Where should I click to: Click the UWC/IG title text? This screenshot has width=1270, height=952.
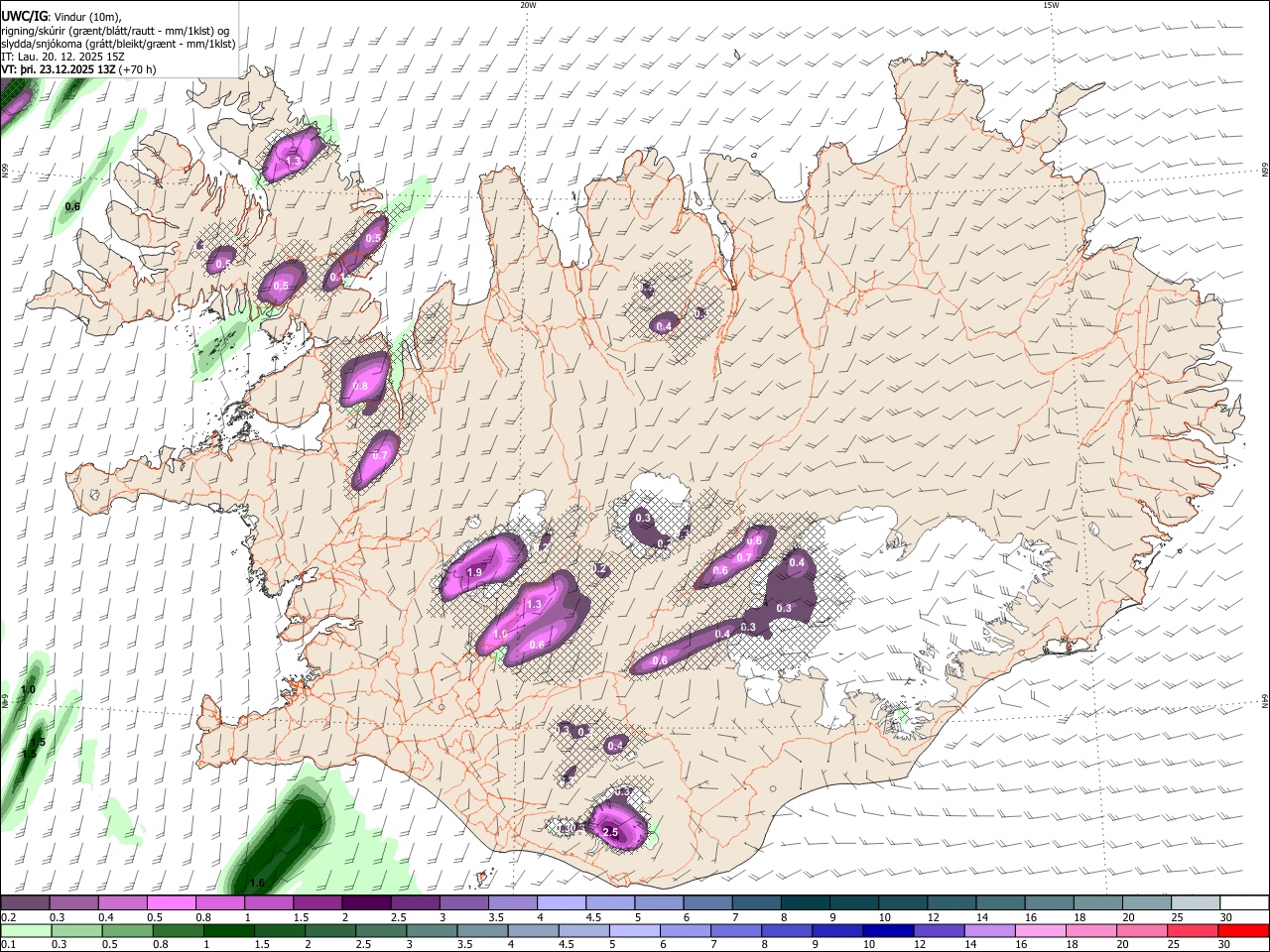[x=24, y=16]
